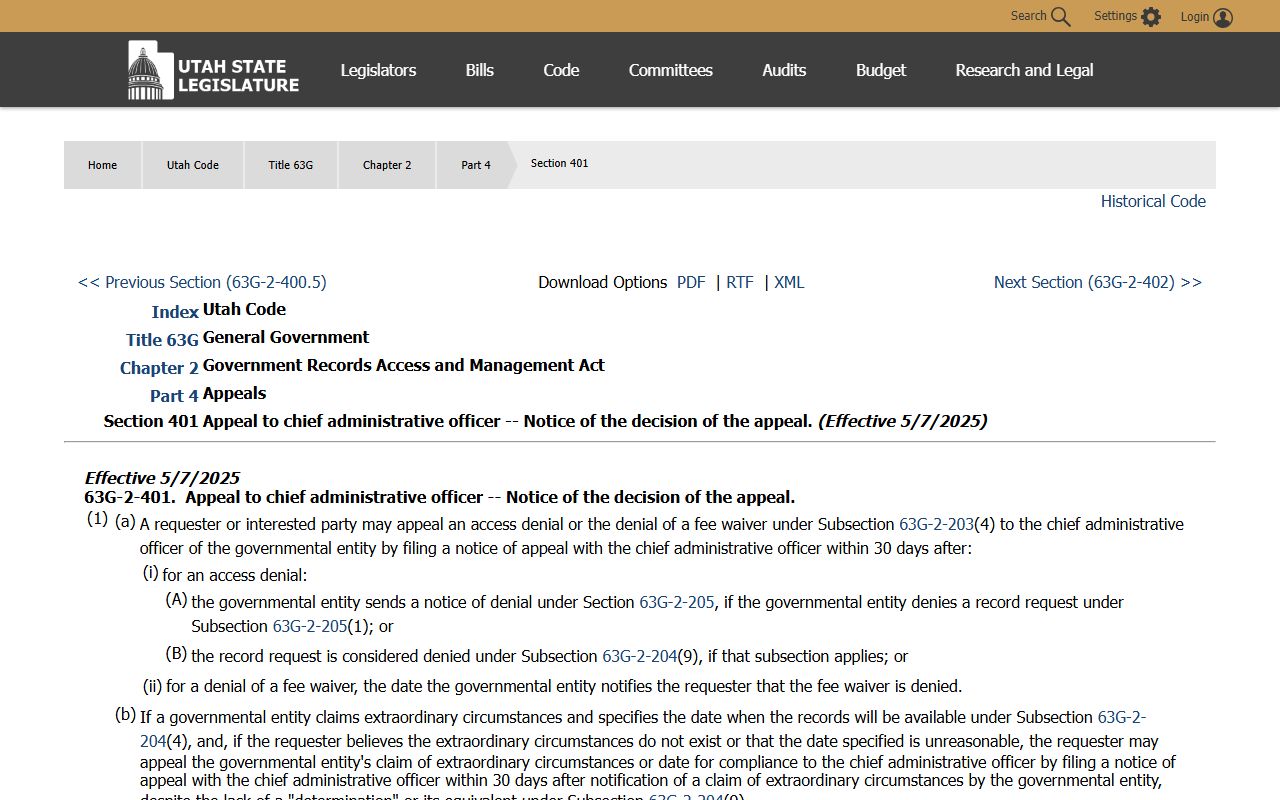The image size is (1280, 800).
Task: Open the Bills menu
Action: pyautogui.click(x=480, y=70)
